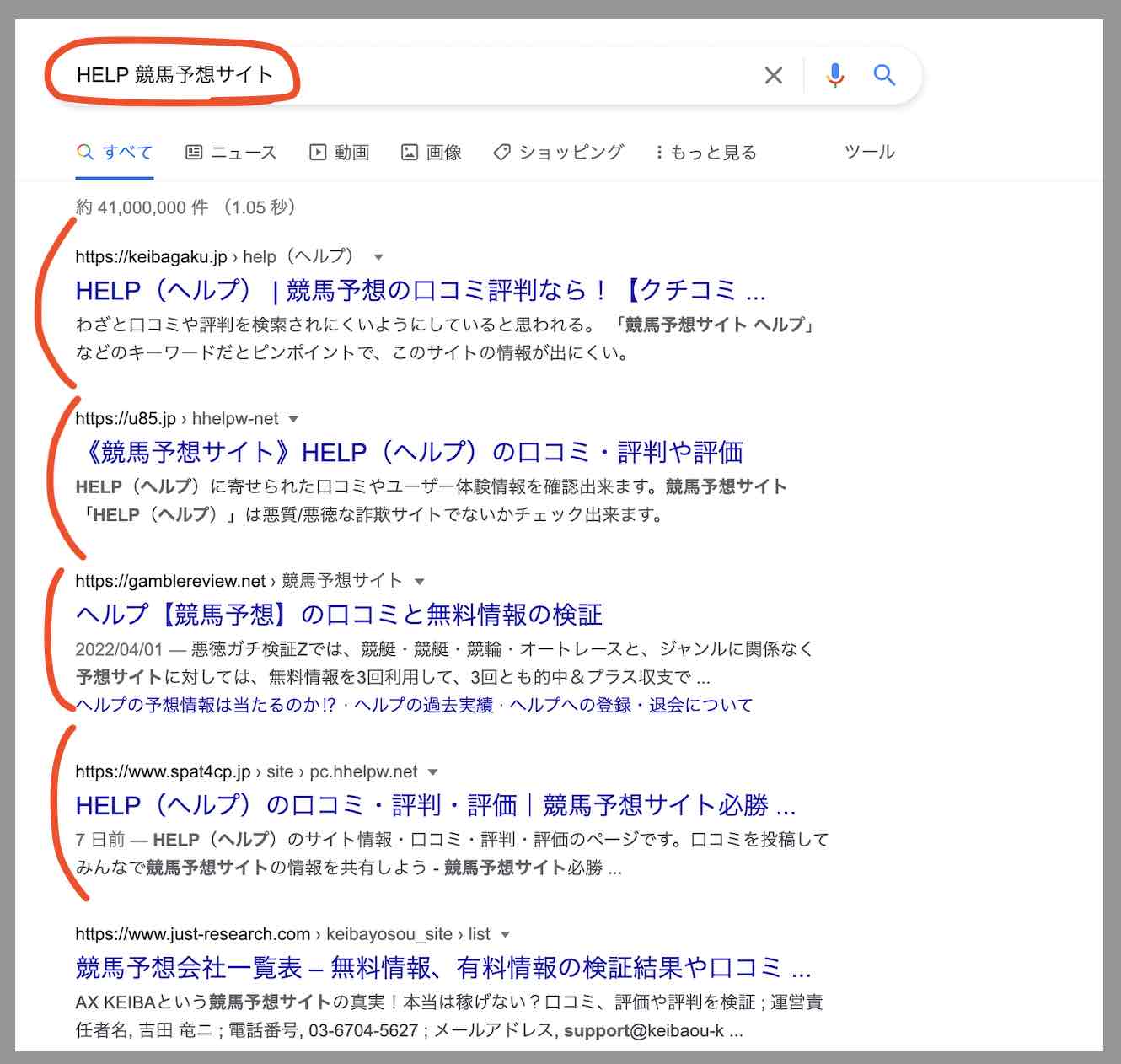1121x1064 pixels.
Task: Switch to 画像 image search icon
Action: [x=408, y=153]
